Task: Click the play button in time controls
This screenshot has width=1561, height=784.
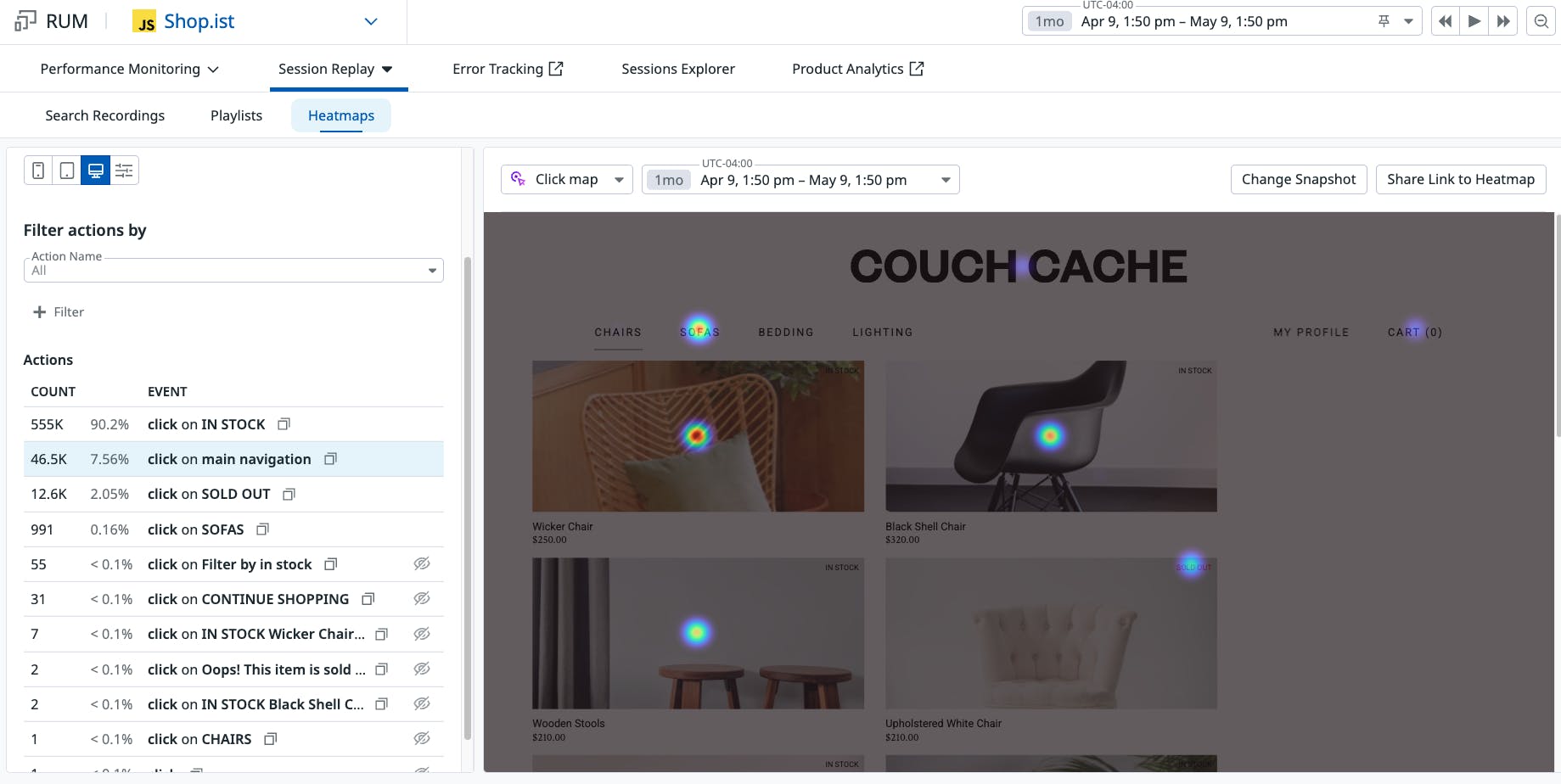Action: pos(1474,22)
